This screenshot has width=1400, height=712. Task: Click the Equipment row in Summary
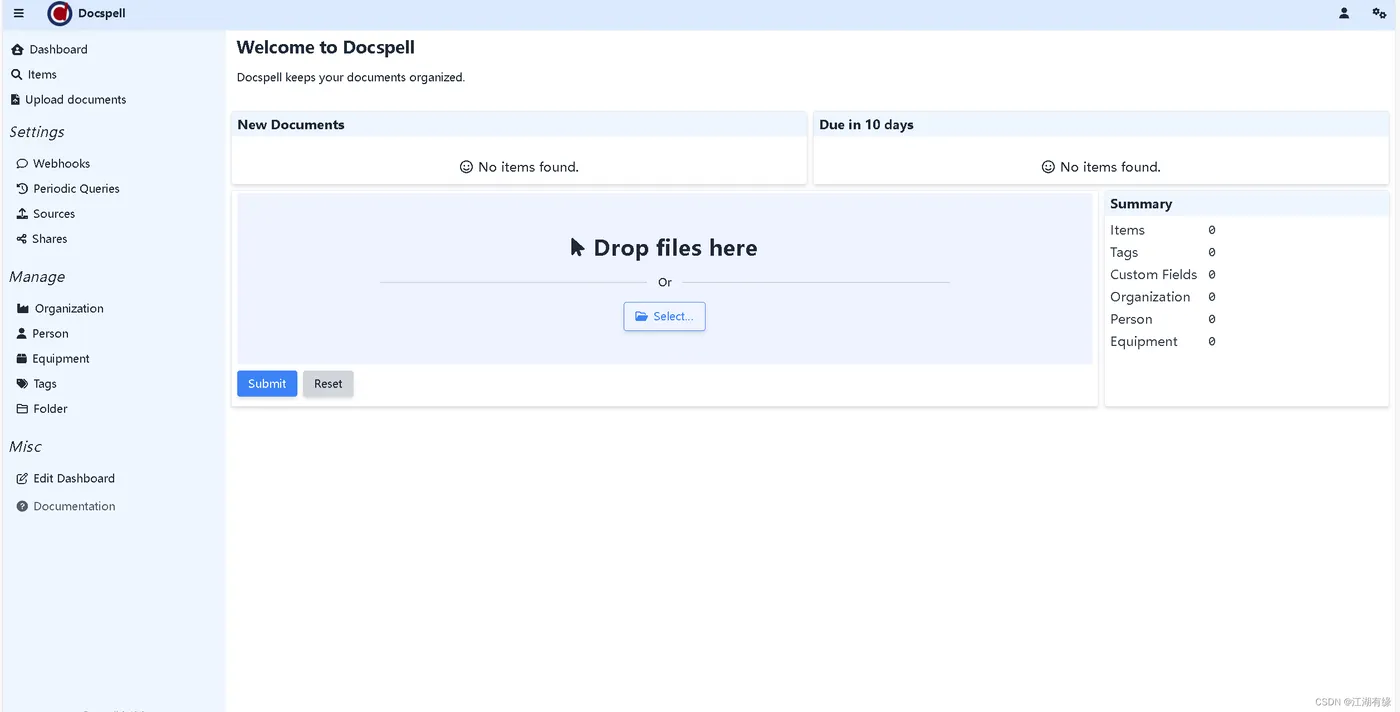pos(1163,342)
